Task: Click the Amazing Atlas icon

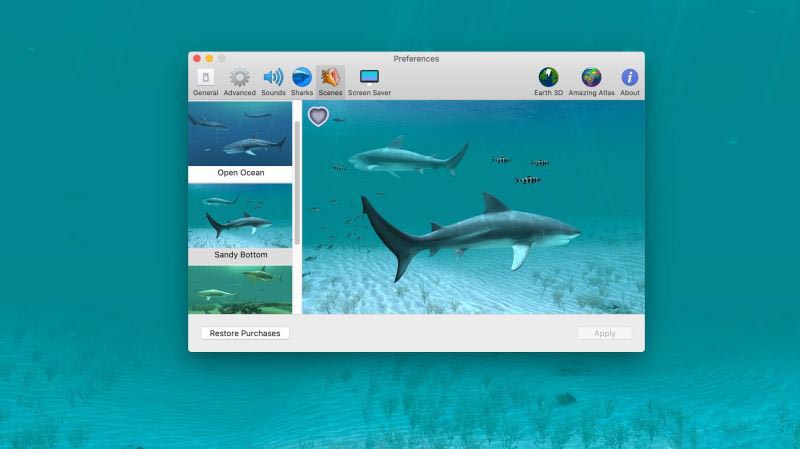Action: (591, 82)
